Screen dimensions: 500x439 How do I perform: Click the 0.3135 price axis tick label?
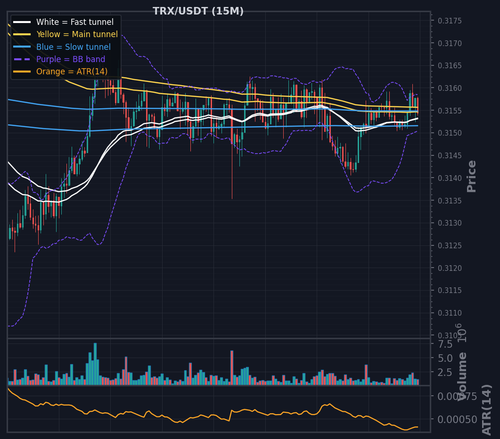[450, 200]
